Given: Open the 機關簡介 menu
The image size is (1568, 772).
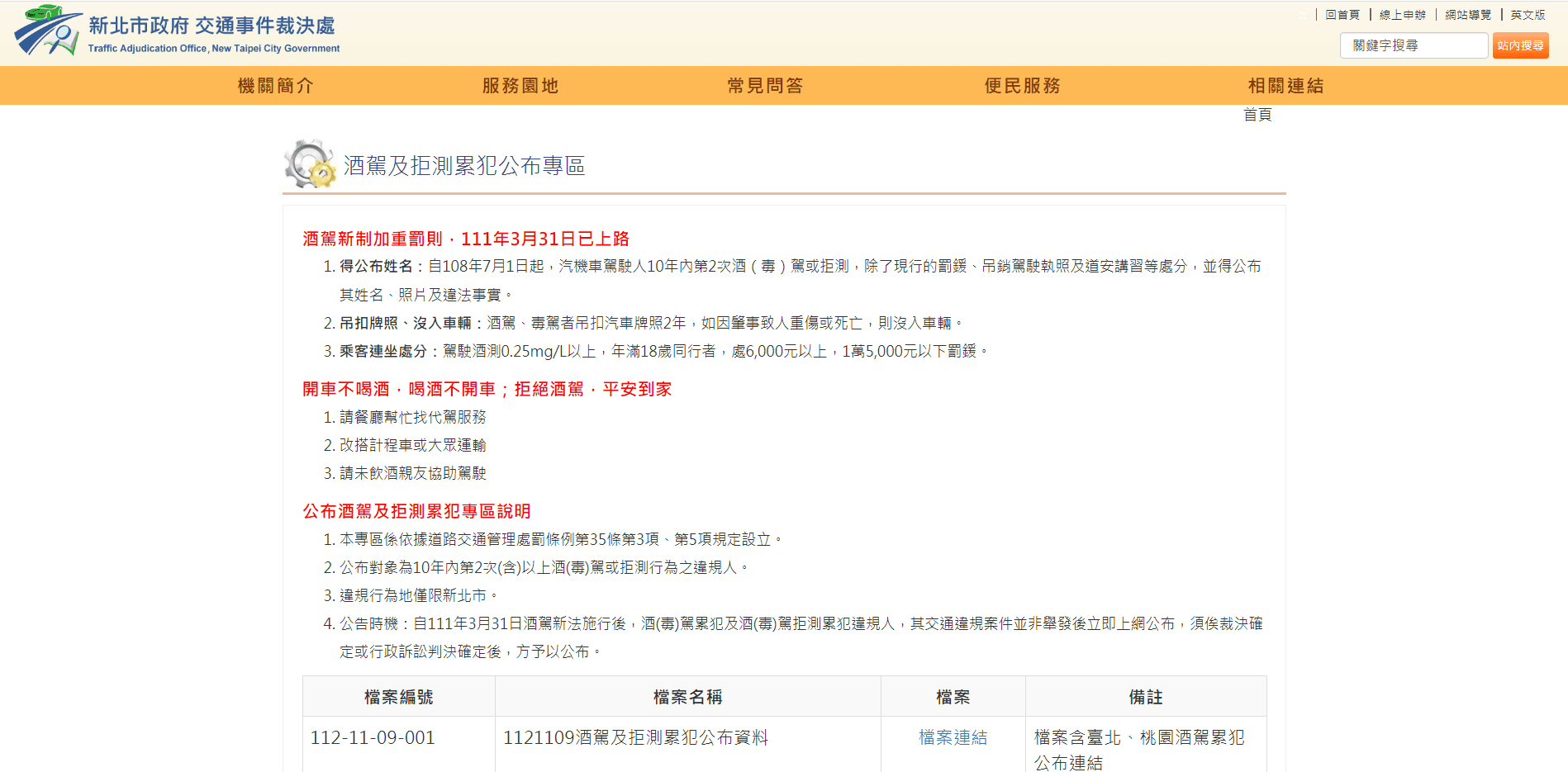Looking at the screenshot, I should 275,86.
